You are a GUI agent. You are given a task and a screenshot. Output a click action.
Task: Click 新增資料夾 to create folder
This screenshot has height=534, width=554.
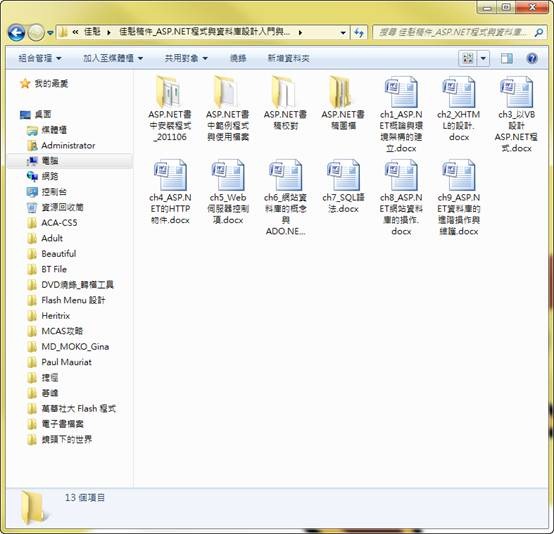pyautogui.click(x=289, y=58)
